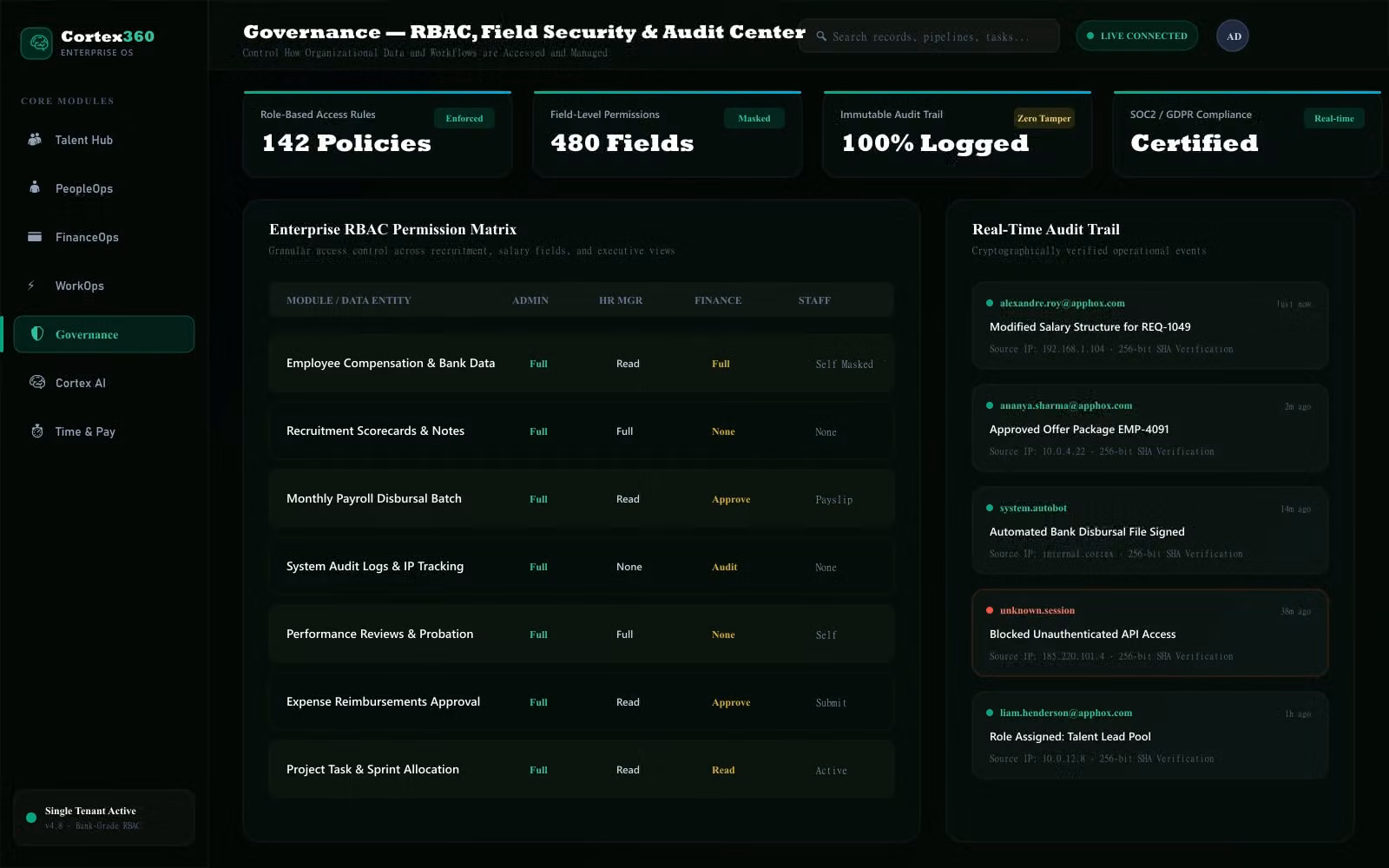1389x868 pixels.
Task: Click the Live Connected status badge
Action: (1137, 36)
